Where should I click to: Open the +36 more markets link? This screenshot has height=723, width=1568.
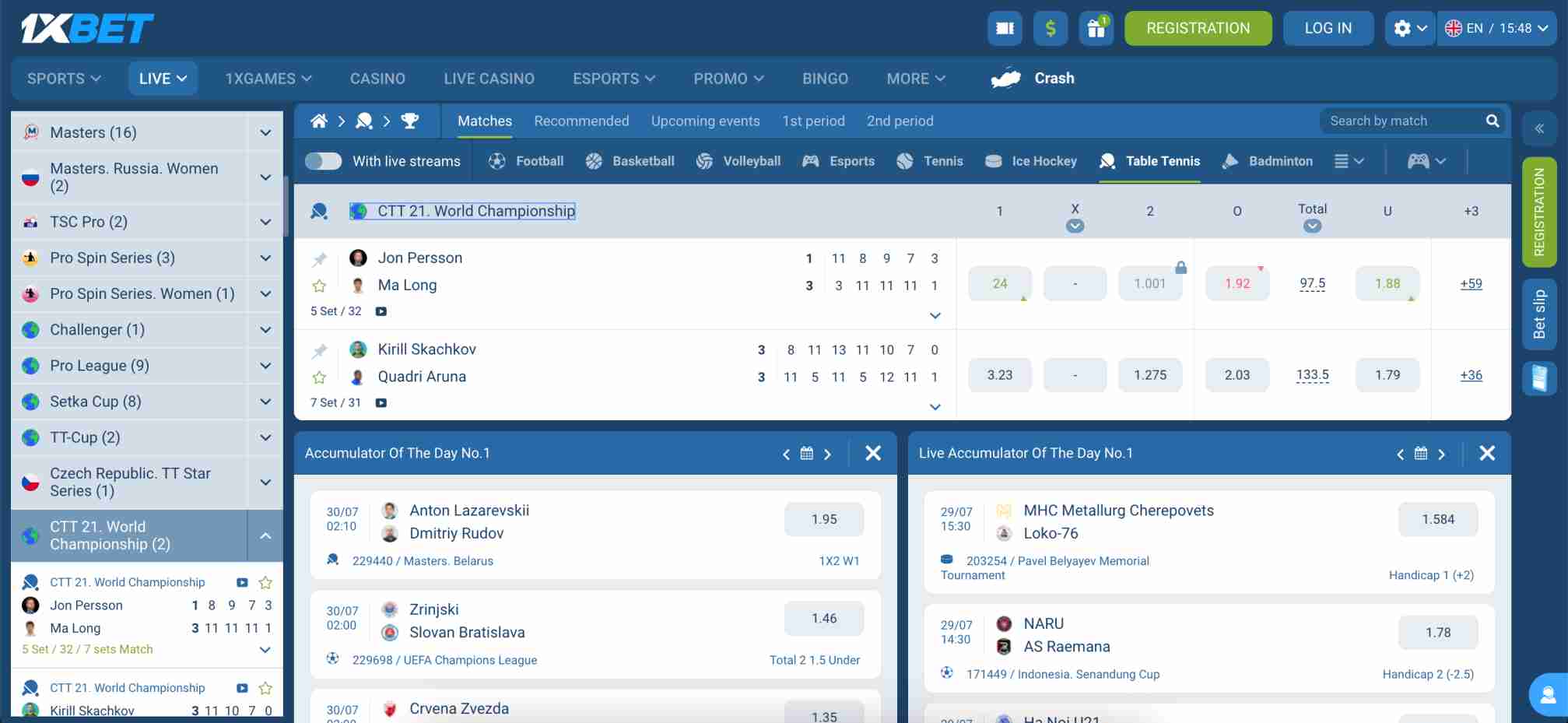click(x=1471, y=375)
